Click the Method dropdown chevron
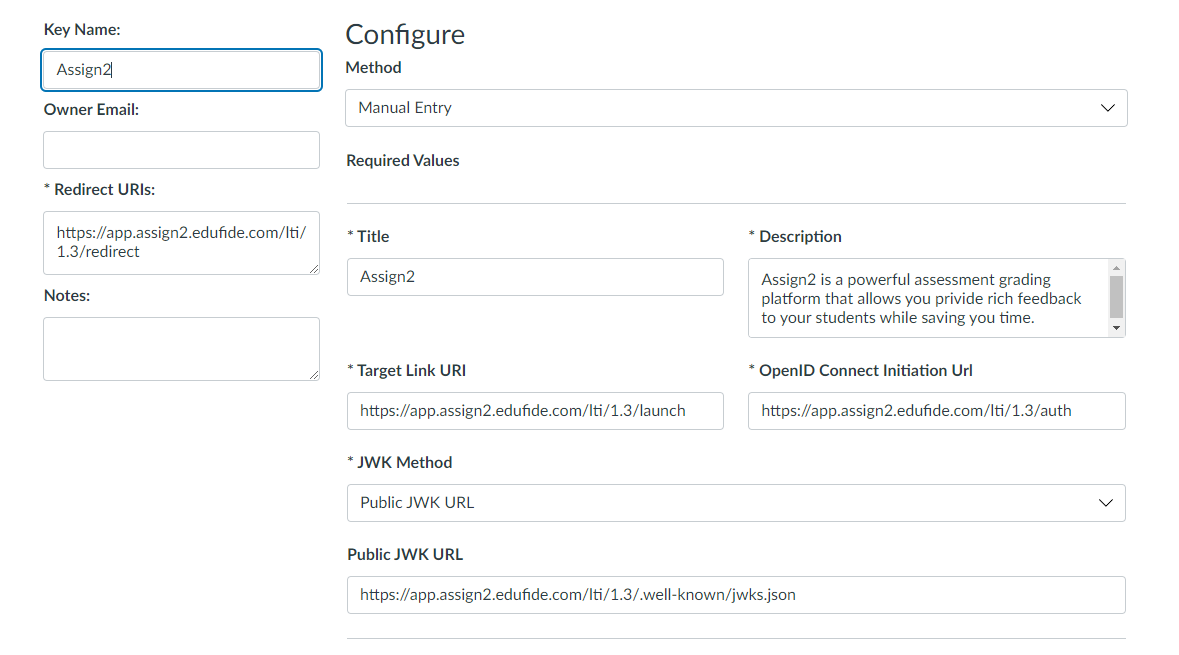The height and width of the screenshot is (655, 1179). tap(1108, 107)
